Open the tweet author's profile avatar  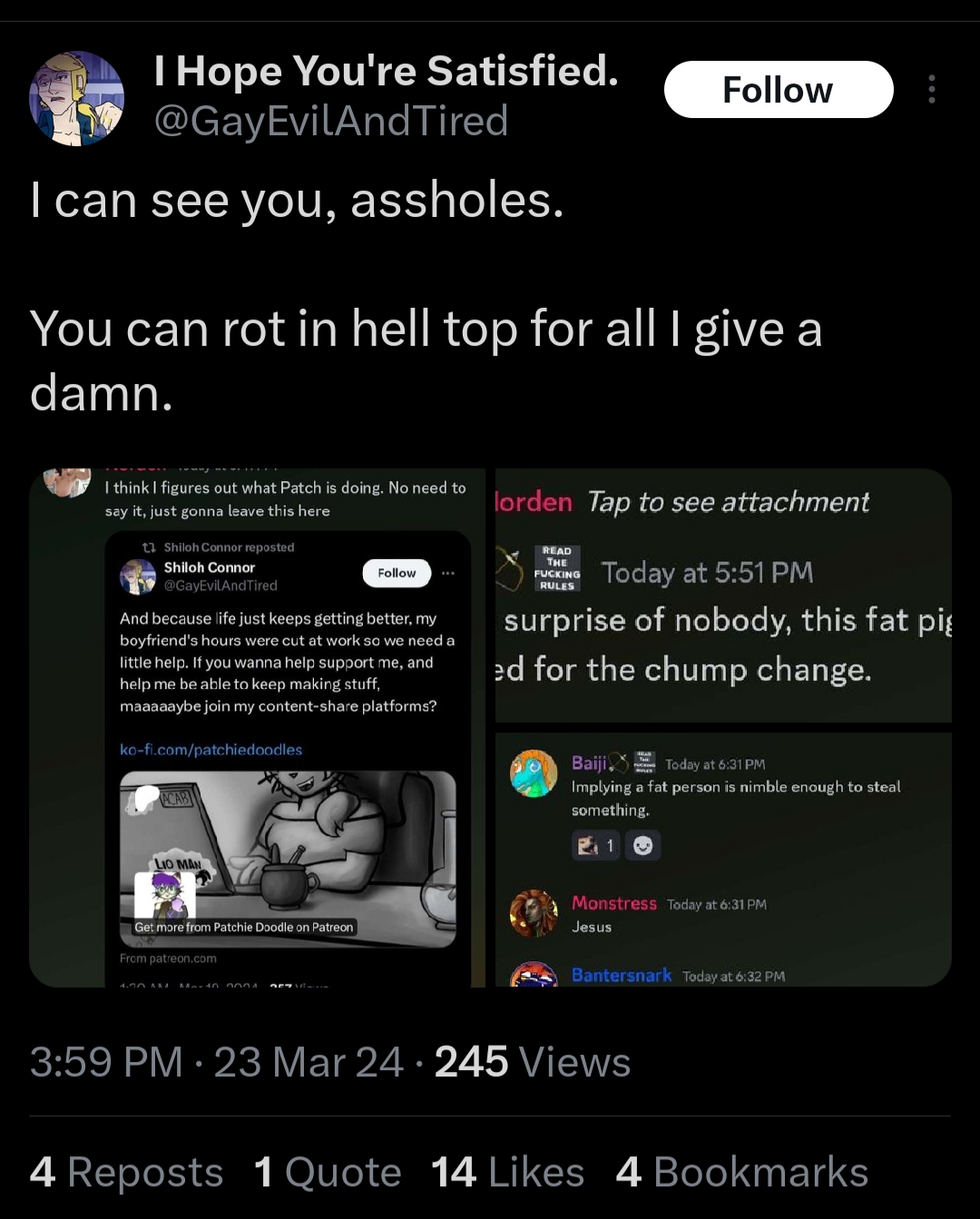tap(77, 98)
